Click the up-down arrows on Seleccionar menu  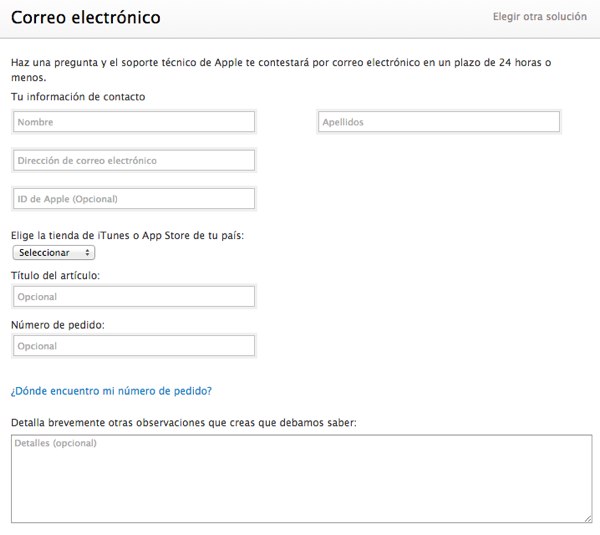(89, 253)
